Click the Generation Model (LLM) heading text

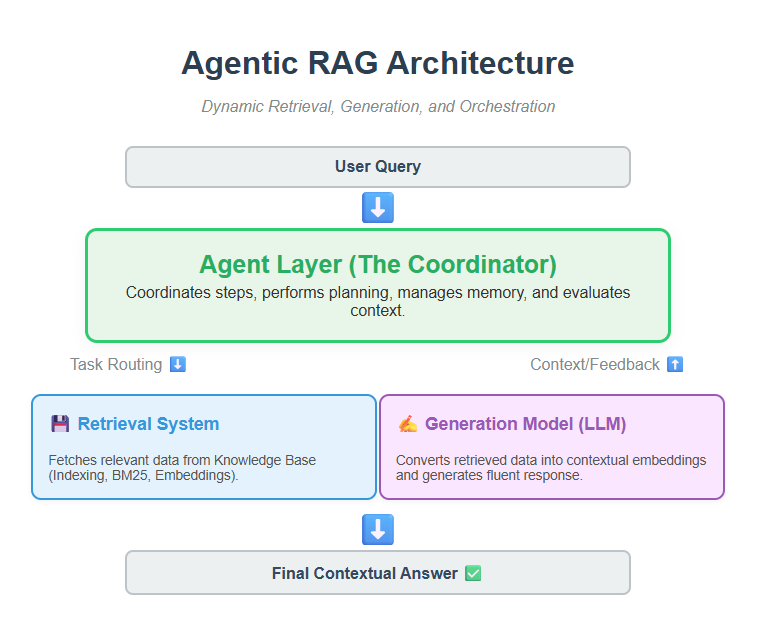point(525,424)
